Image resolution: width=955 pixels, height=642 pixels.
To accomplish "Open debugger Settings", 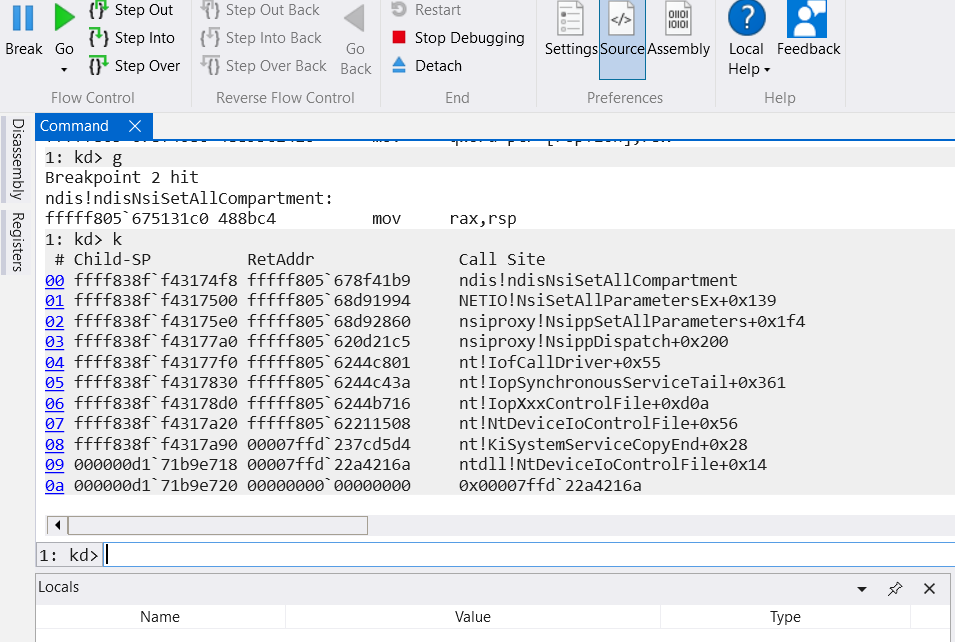I will (x=571, y=30).
